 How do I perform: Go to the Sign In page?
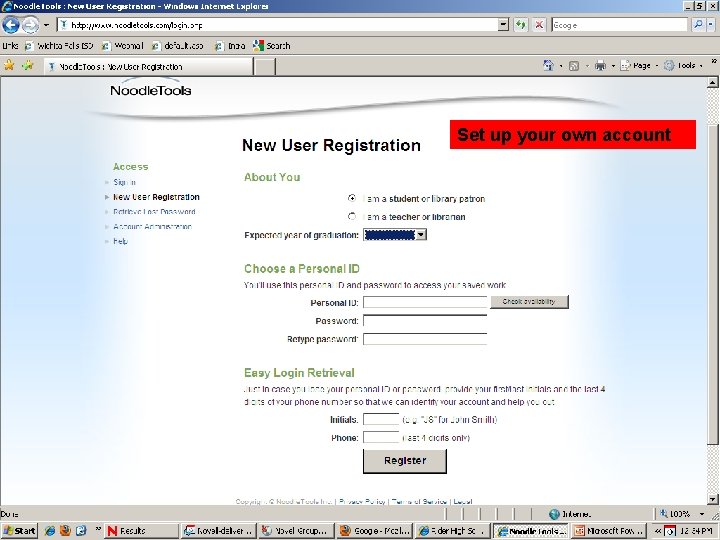(124, 182)
